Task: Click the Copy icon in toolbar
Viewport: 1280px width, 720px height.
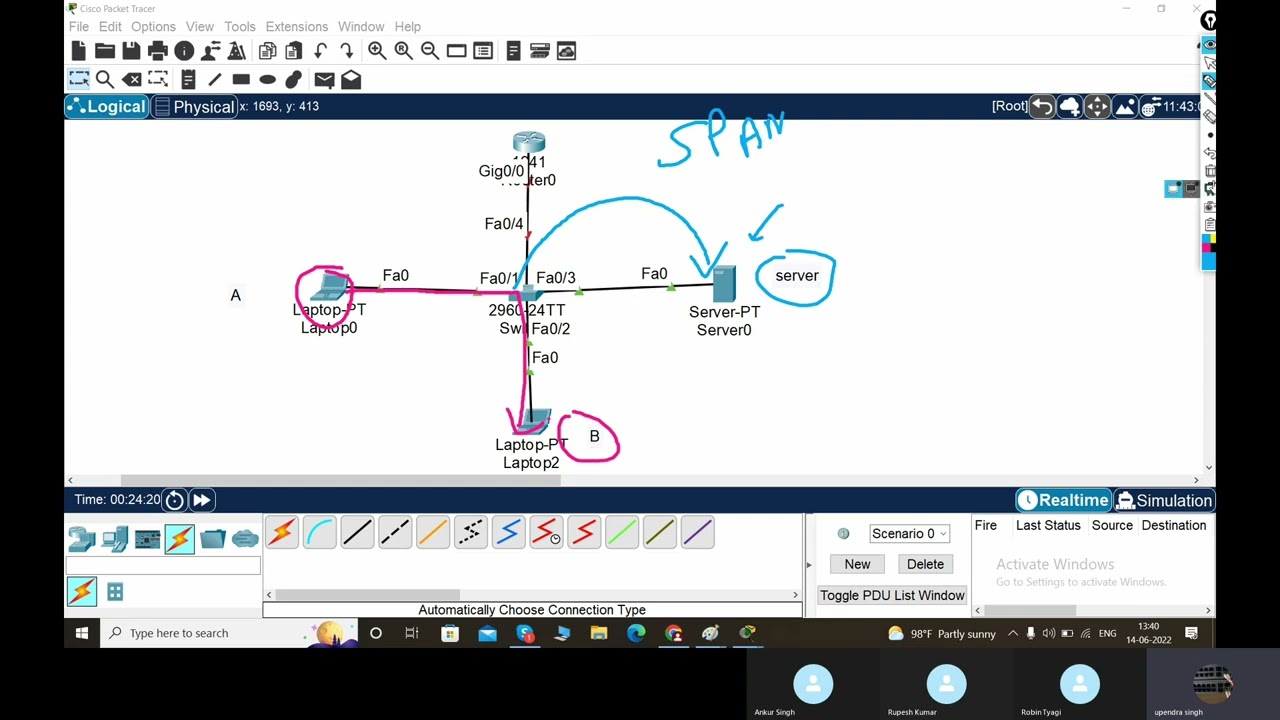Action: tap(267, 51)
